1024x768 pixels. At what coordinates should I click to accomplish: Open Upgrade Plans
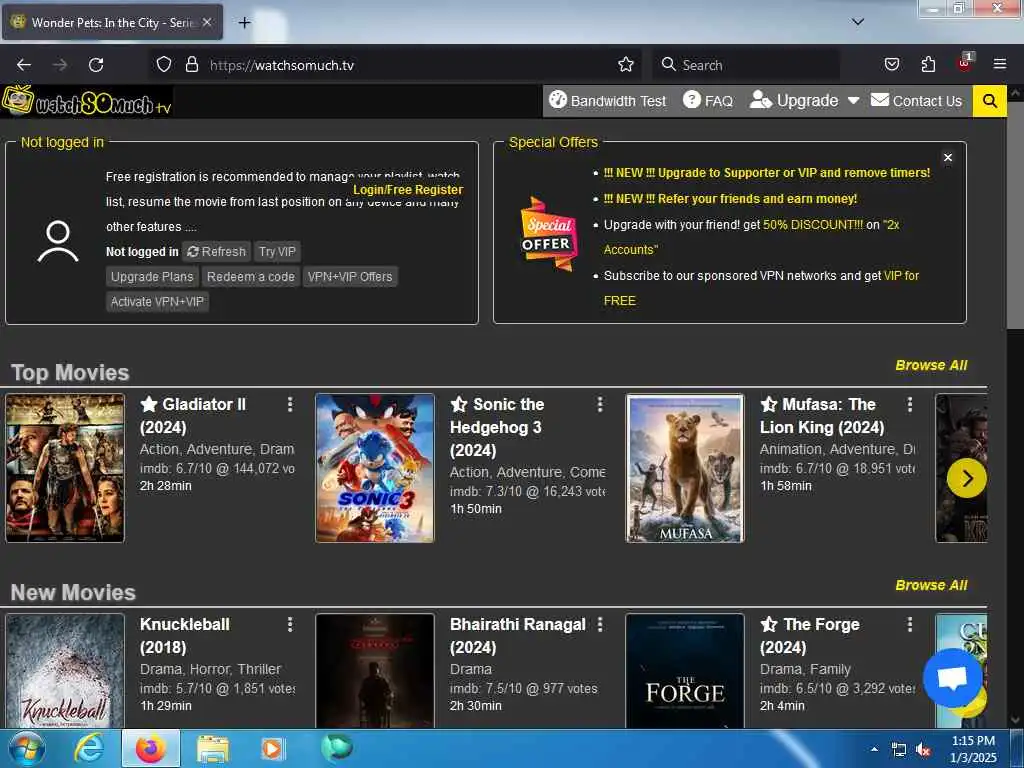click(152, 277)
